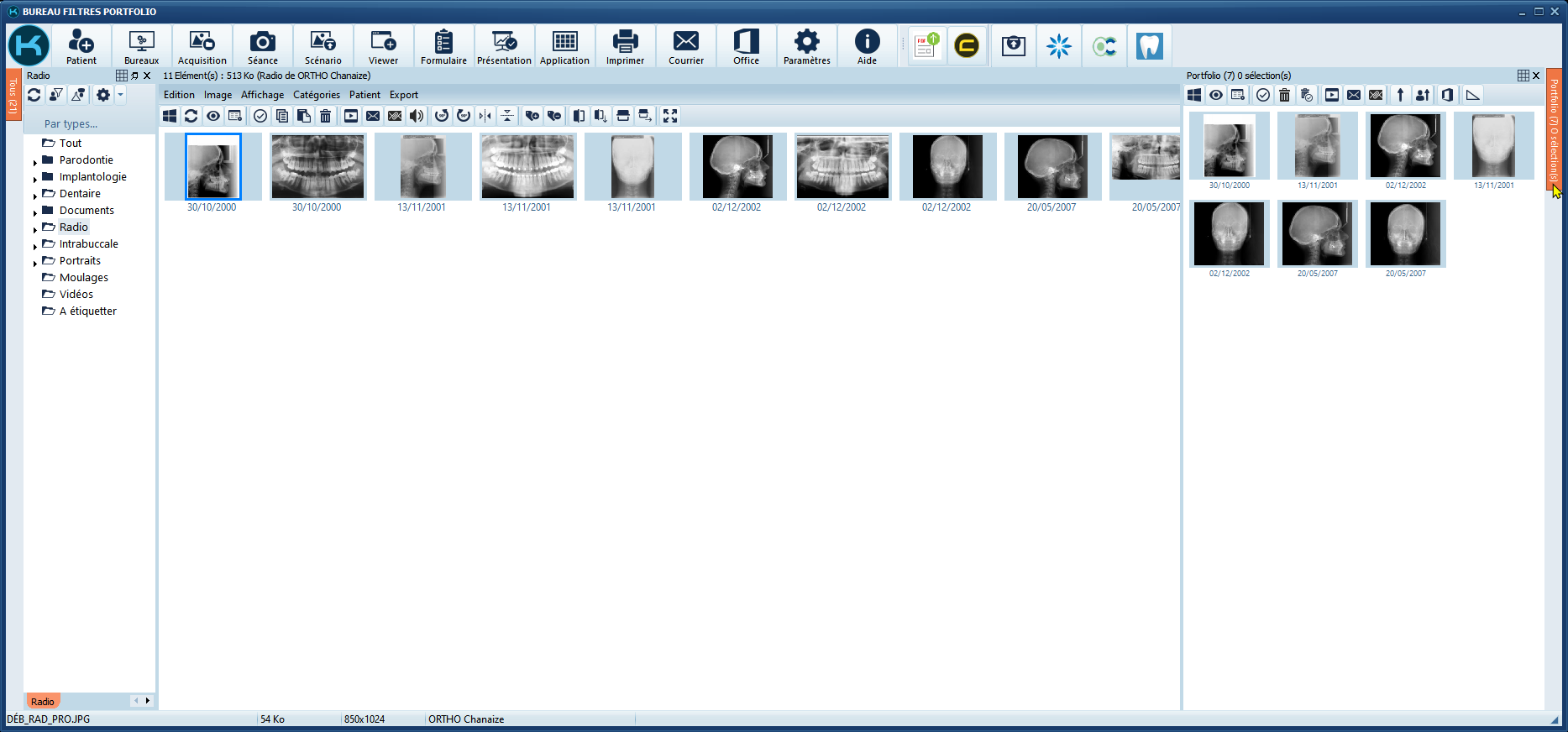Select the Vidéos category
Viewport: 1568px width, 732px height.
coord(76,295)
